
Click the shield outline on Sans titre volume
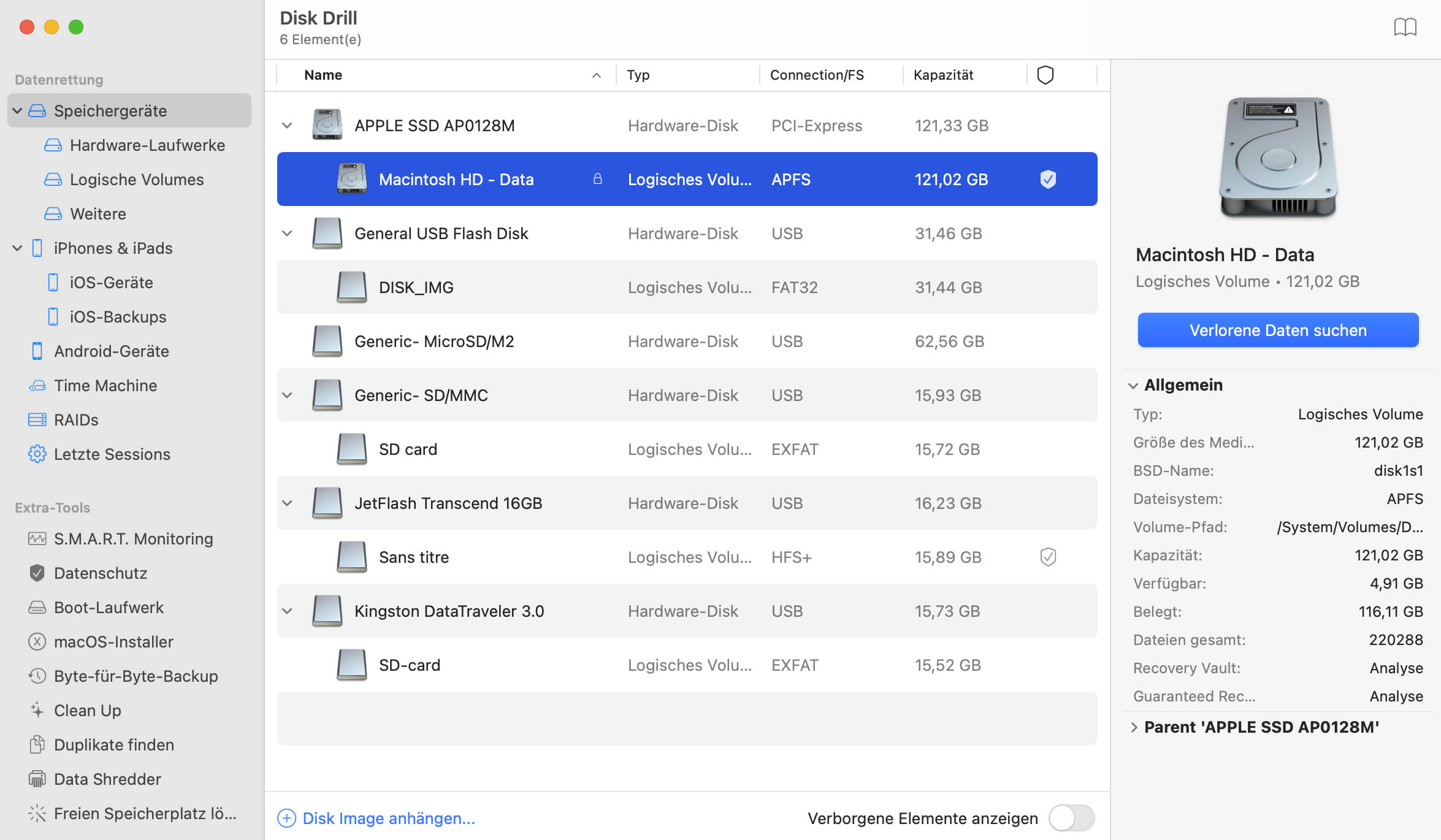[x=1047, y=557]
